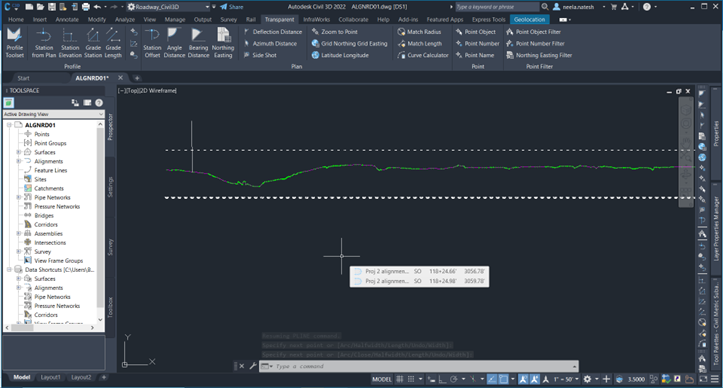Open the Geolocation ribbon tab
This screenshot has height=388, width=723.
click(529, 19)
